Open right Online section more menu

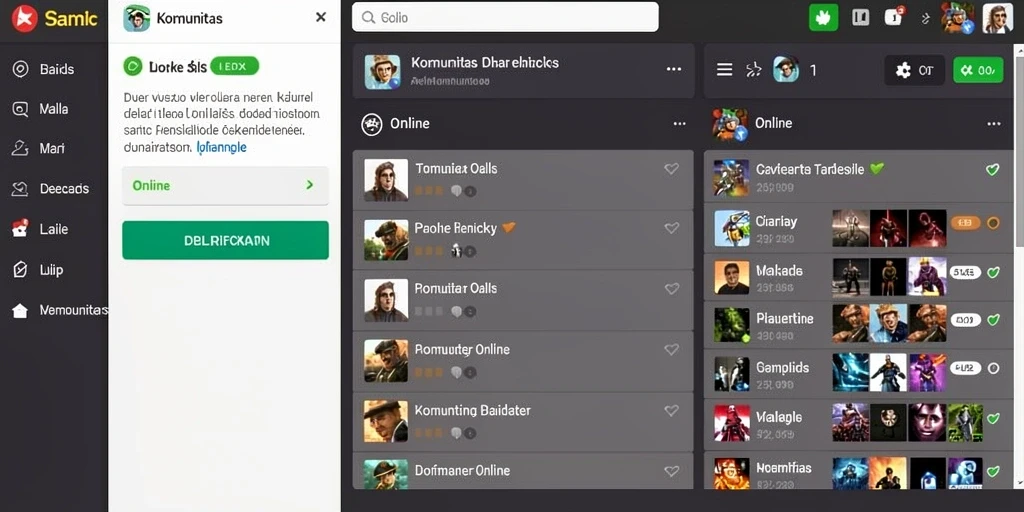(x=994, y=123)
